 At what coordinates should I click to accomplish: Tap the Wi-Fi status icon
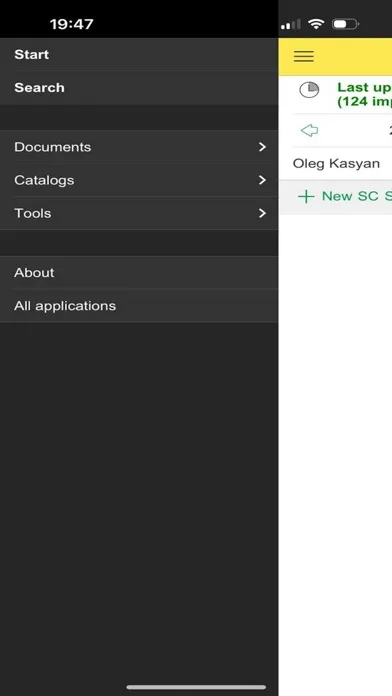tap(316, 24)
